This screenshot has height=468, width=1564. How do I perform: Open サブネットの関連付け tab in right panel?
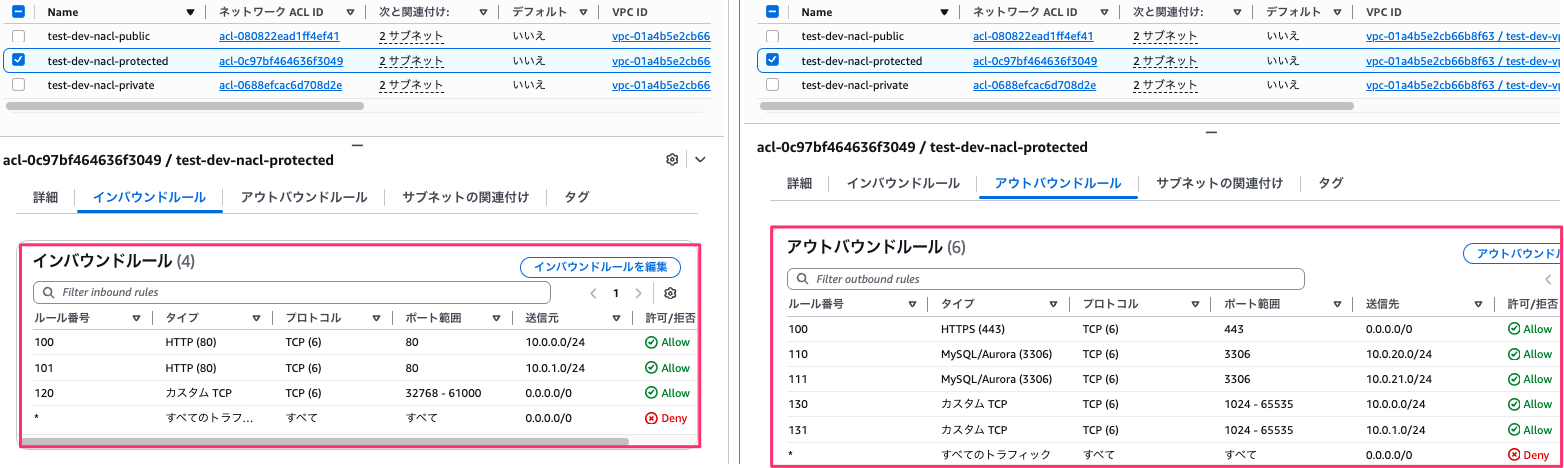pyautogui.click(x=1219, y=183)
